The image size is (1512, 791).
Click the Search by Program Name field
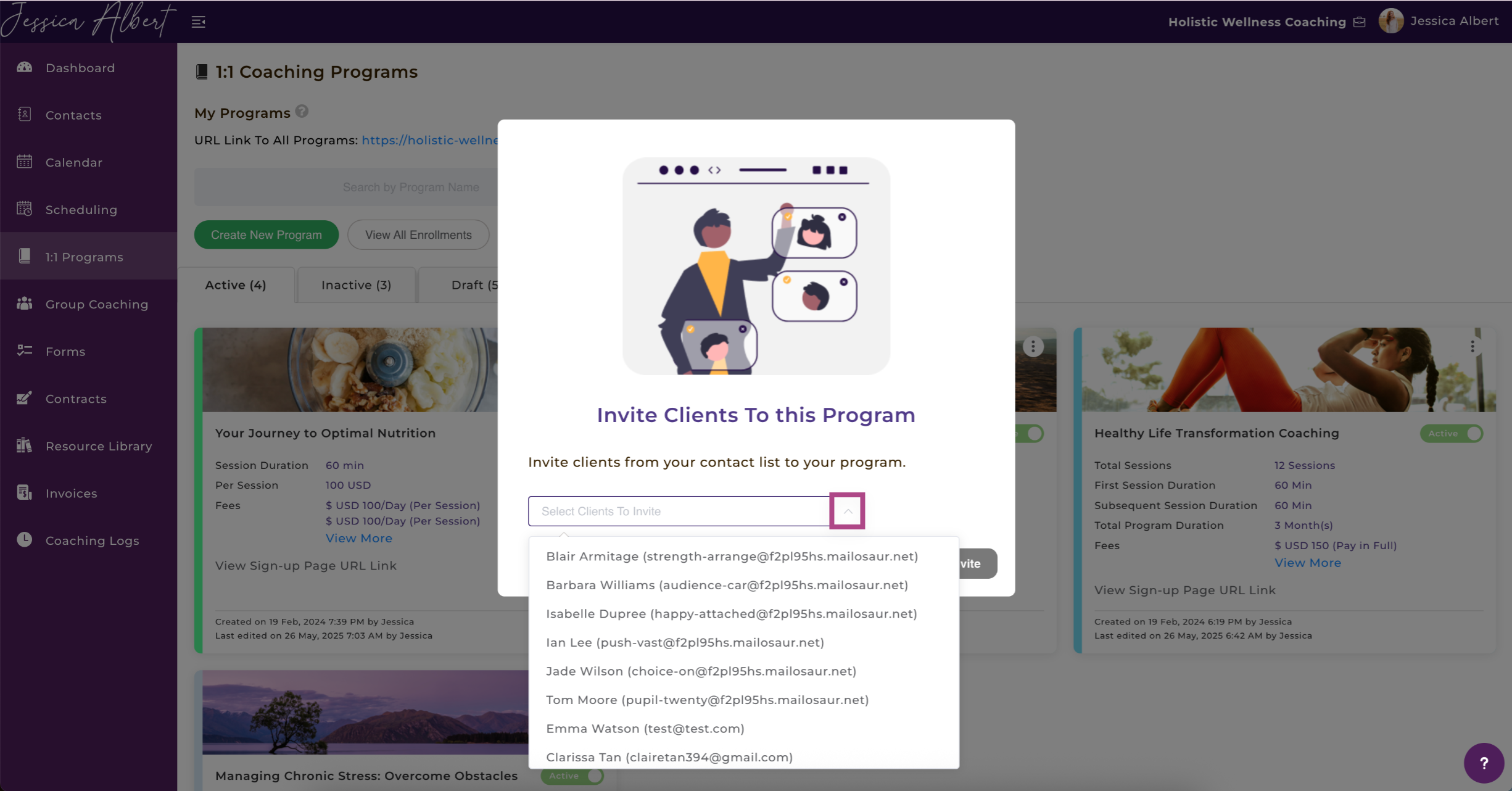(x=346, y=187)
